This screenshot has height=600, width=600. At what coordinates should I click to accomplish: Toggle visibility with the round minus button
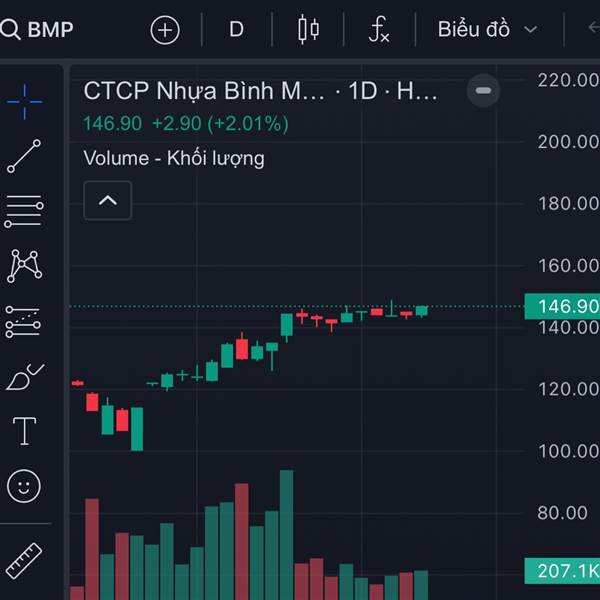(x=483, y=91)
